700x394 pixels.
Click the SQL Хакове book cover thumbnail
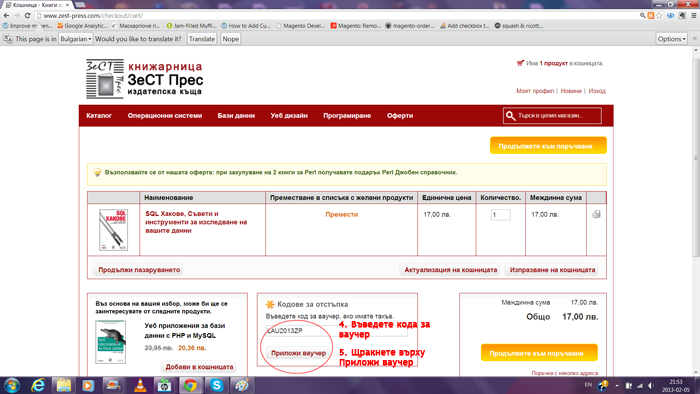pos(113,230)
